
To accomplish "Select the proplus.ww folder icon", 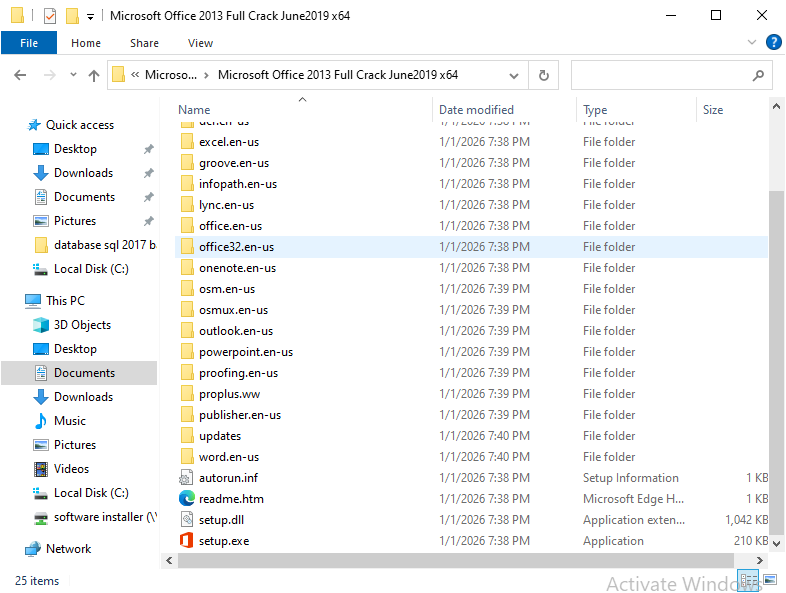I will coord(187,394).
